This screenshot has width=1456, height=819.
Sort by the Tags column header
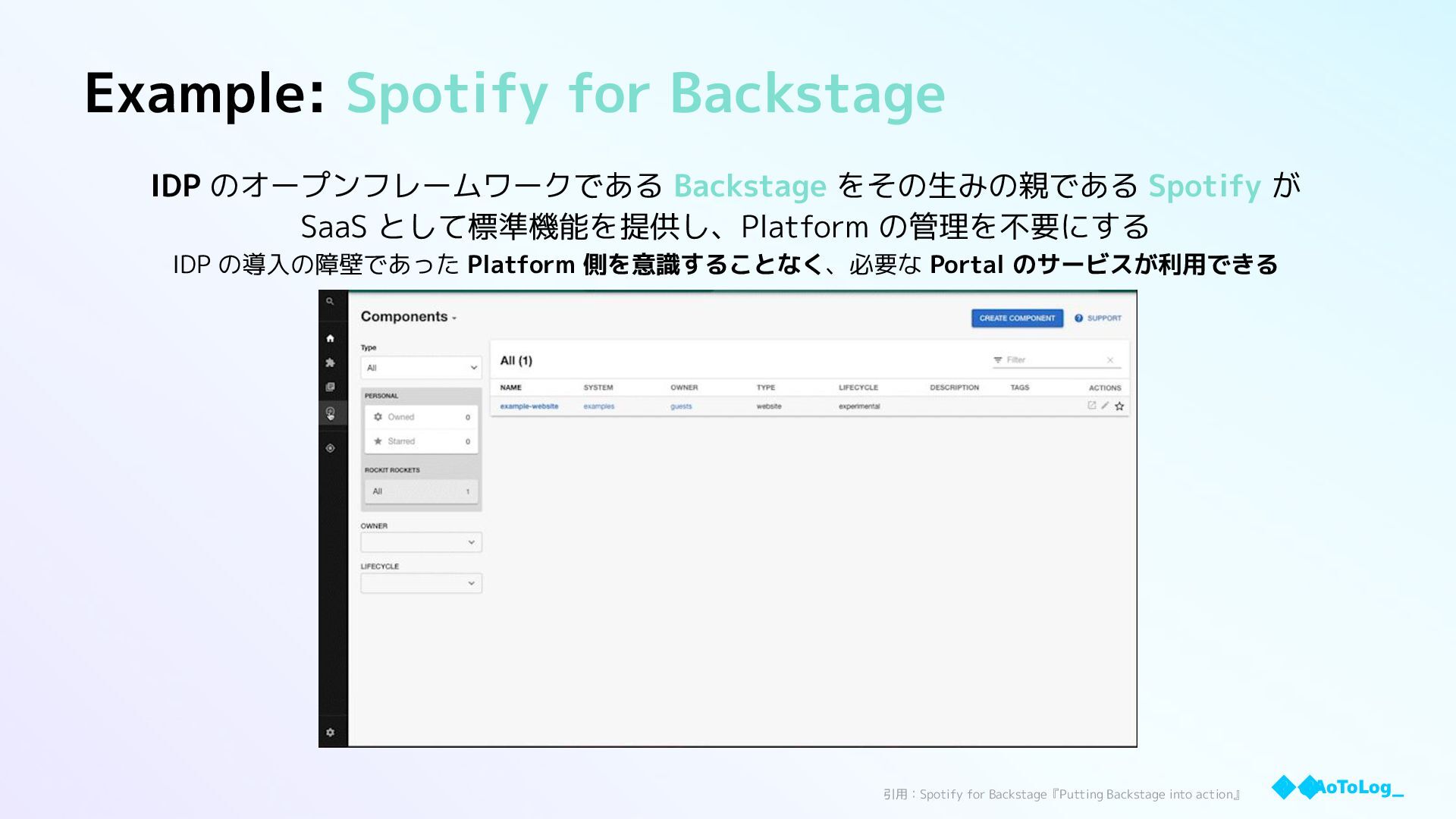(x=1020, y=388)
